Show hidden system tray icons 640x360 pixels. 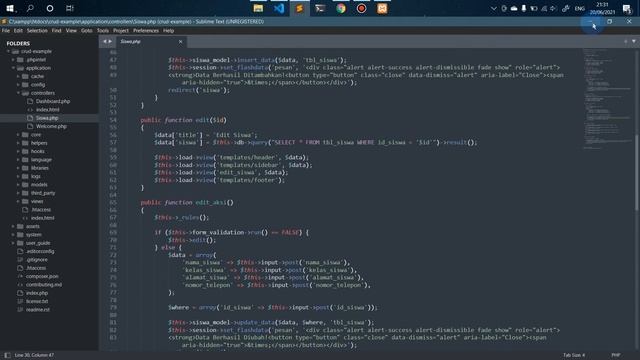pos(493,8)
